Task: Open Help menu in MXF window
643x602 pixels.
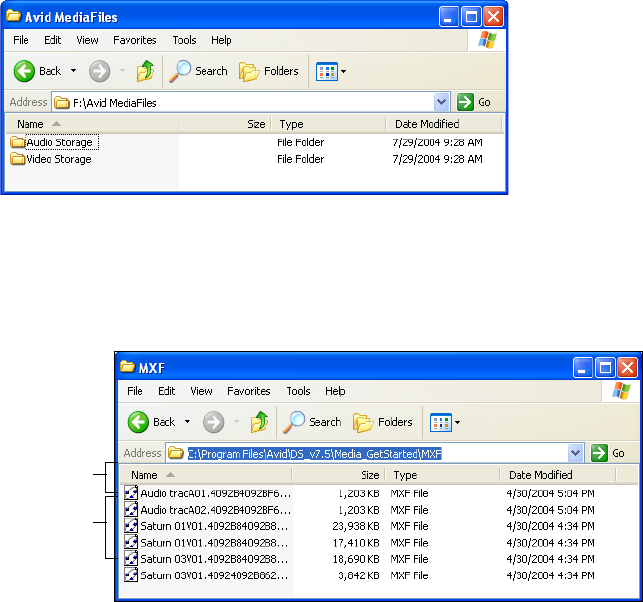Action: (x=335, y=391)
